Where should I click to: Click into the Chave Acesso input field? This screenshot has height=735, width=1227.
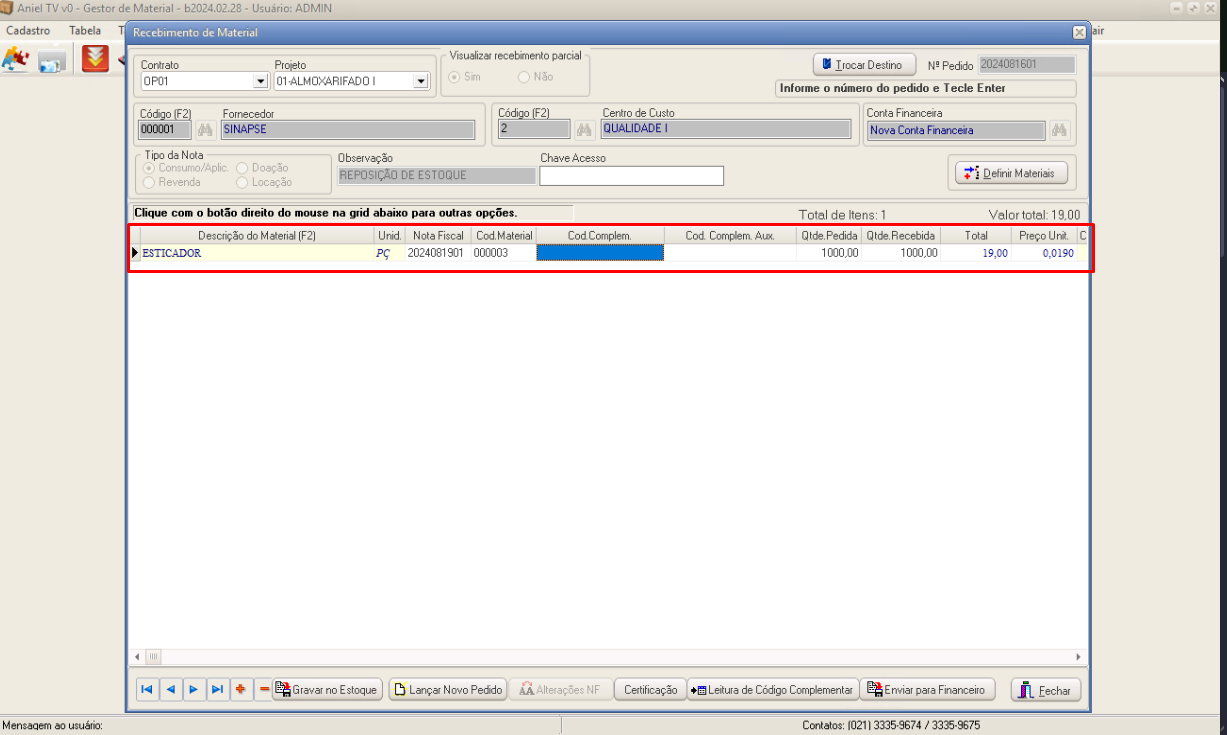[631, 176]
